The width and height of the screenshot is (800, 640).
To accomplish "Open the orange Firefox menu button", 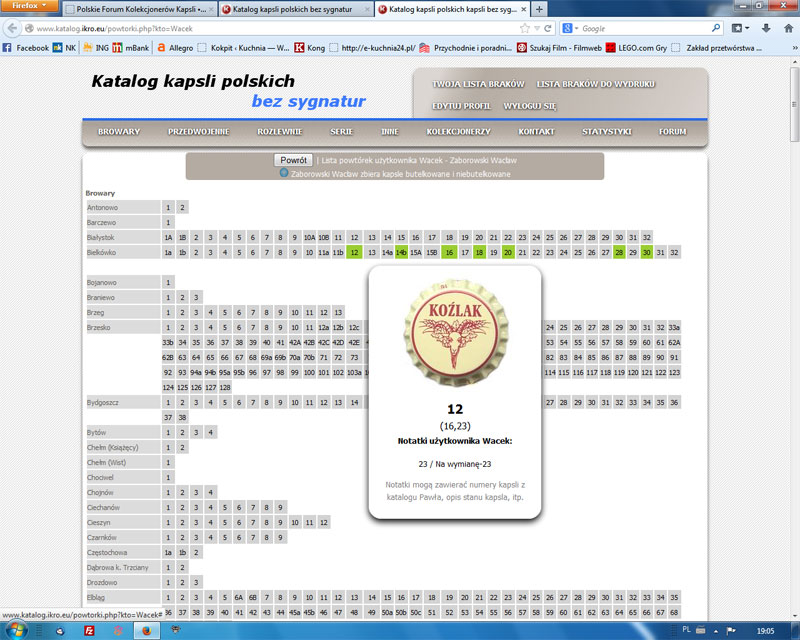I will 32,7.
